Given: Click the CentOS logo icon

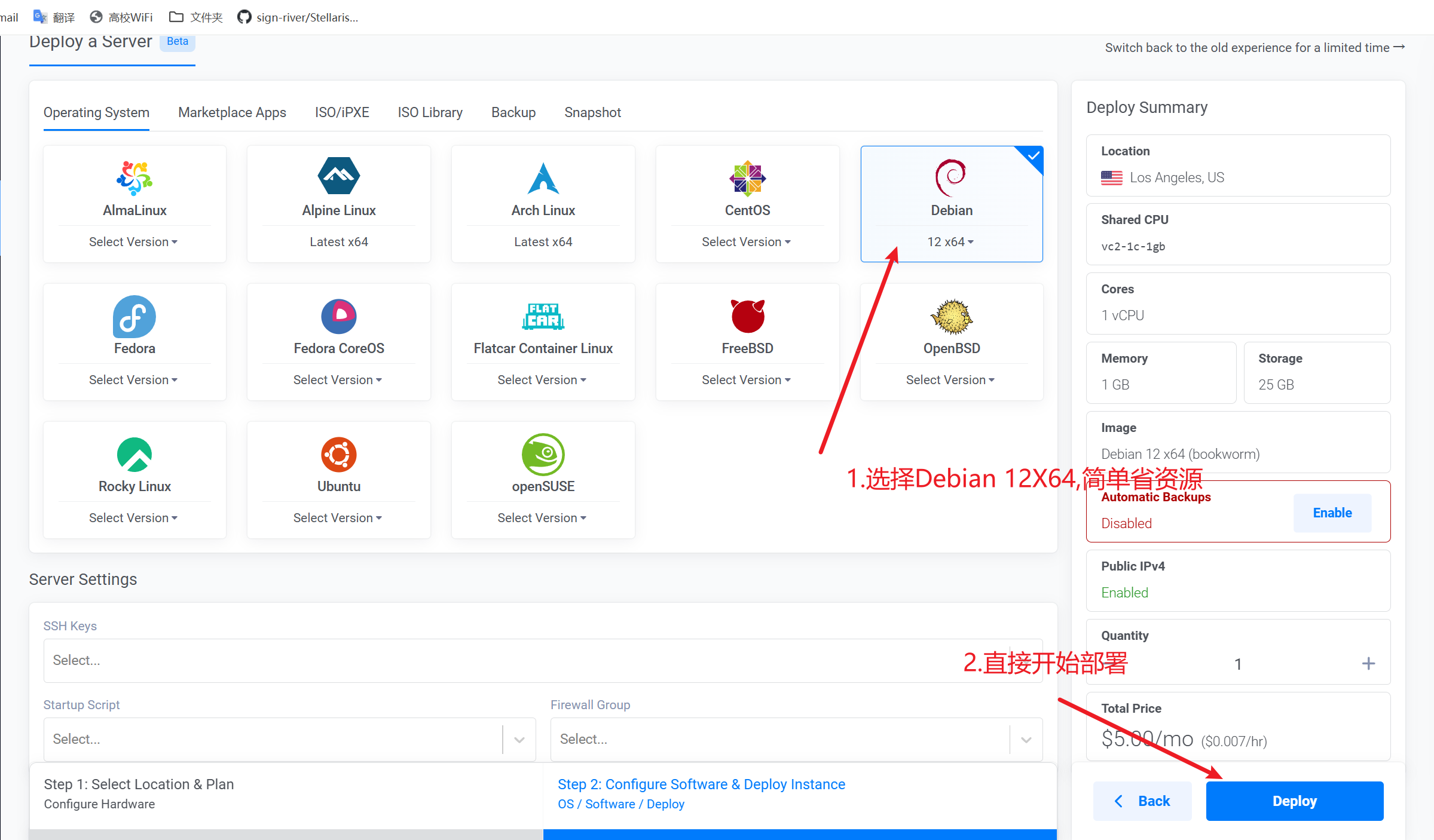Looking at the screenshot, I should pos(747,178).
